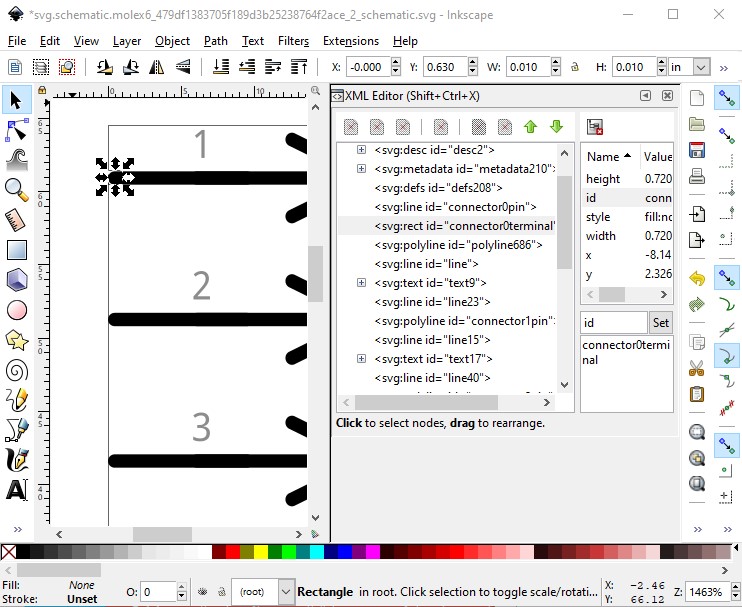The image size is (742, 607).
Task: Expand the svg:text text9 node
Action: click(x=361, y=282)
